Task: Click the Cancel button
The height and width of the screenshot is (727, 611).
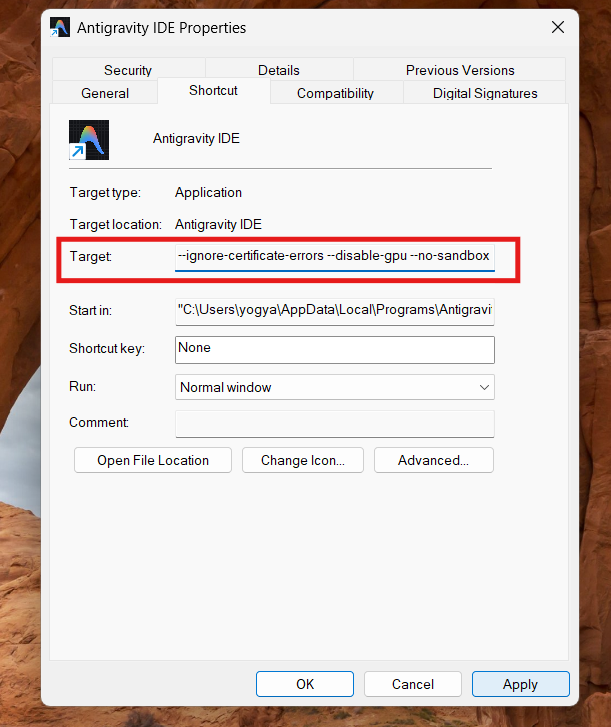Action: tap(413, 684)
